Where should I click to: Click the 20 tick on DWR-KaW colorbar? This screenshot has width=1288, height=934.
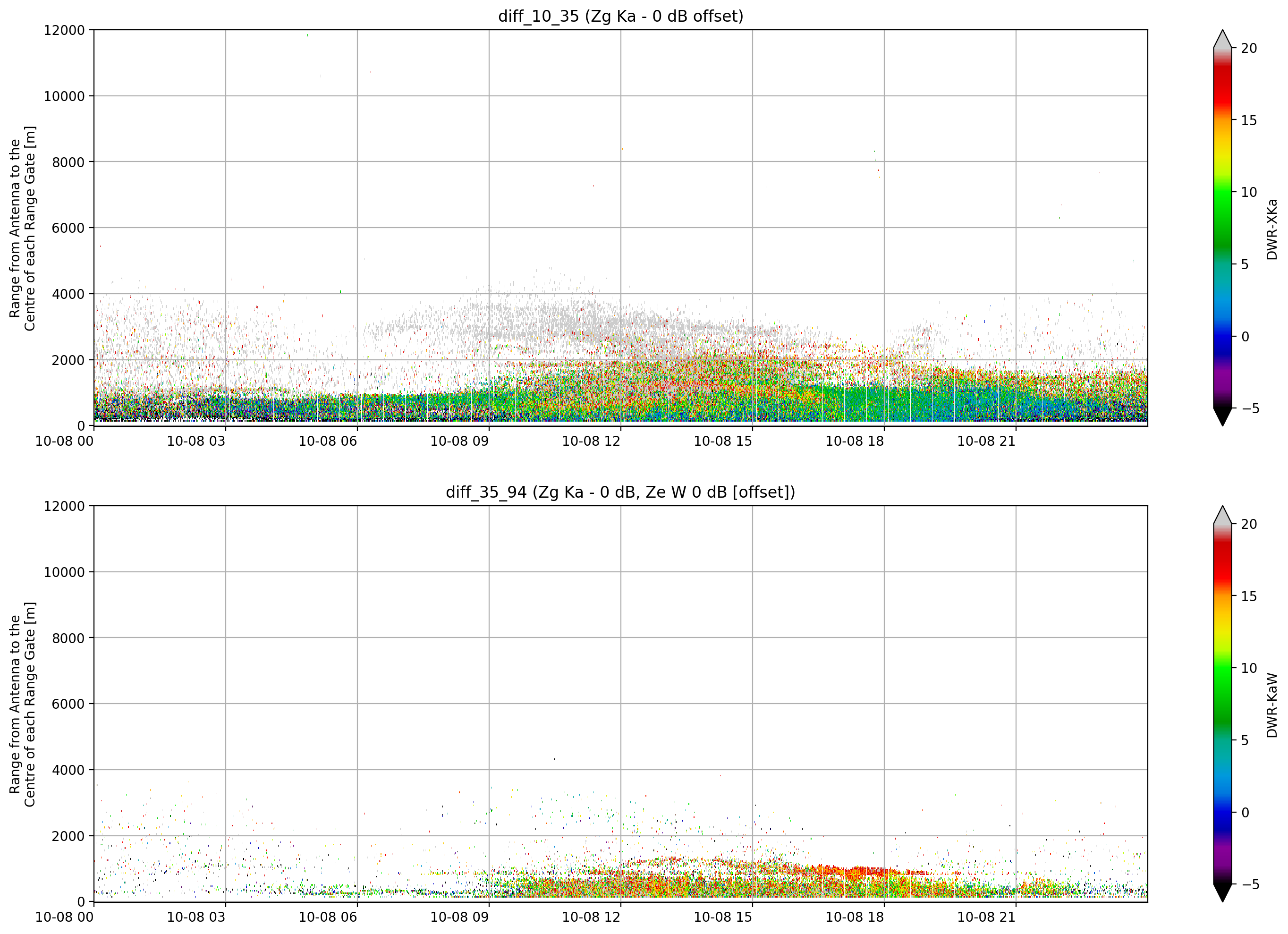pos(1249,524)
